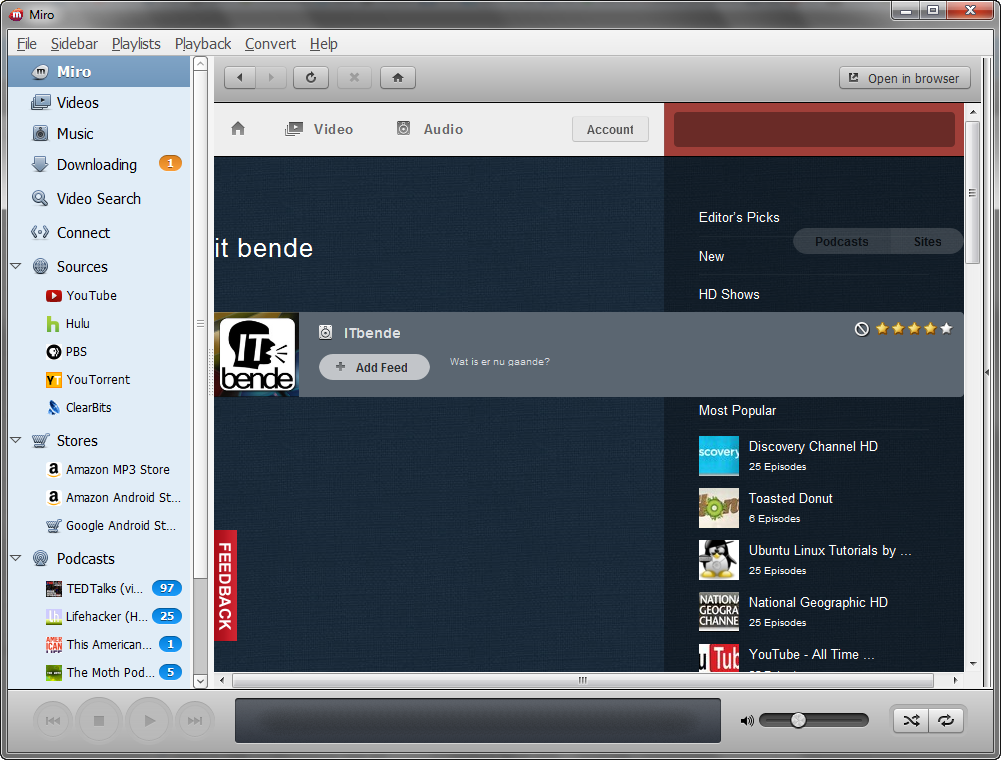1001x760 pixels.
Task: Open the TEDTalks podcast feed
Action: coord(99,588)
